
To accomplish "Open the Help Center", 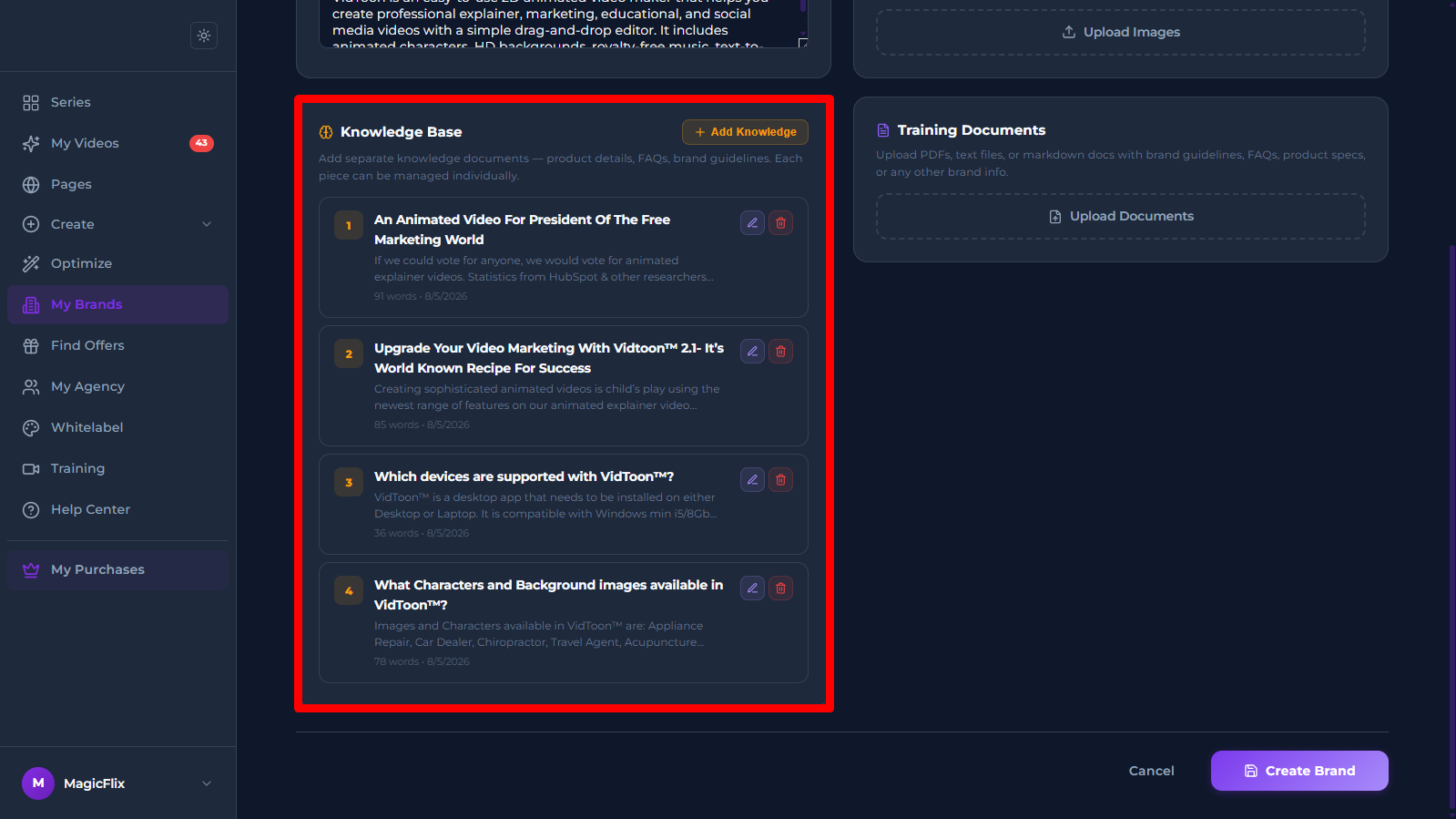I will click(x=117, y=509).
